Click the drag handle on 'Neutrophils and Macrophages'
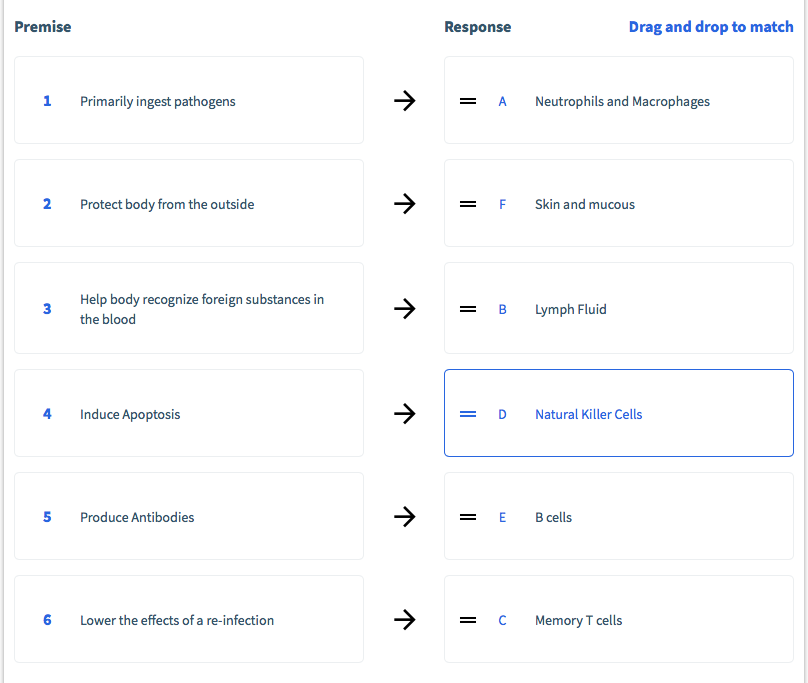The width and height of the screenshot is (808, 683). pos(468,100)
